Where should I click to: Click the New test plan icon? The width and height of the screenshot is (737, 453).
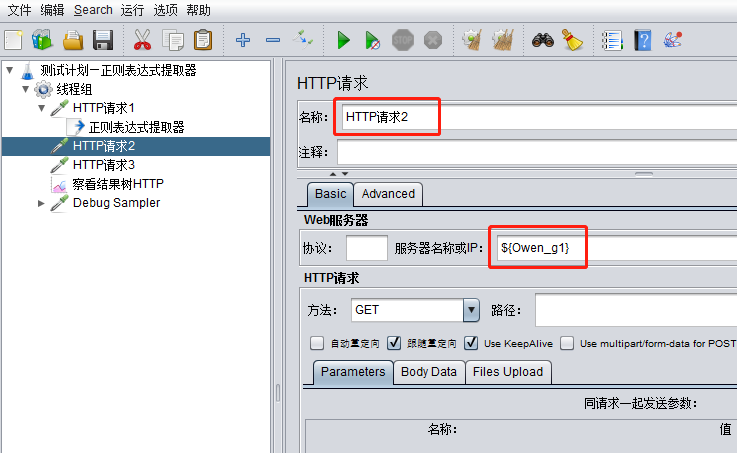(x=13, y=40)
